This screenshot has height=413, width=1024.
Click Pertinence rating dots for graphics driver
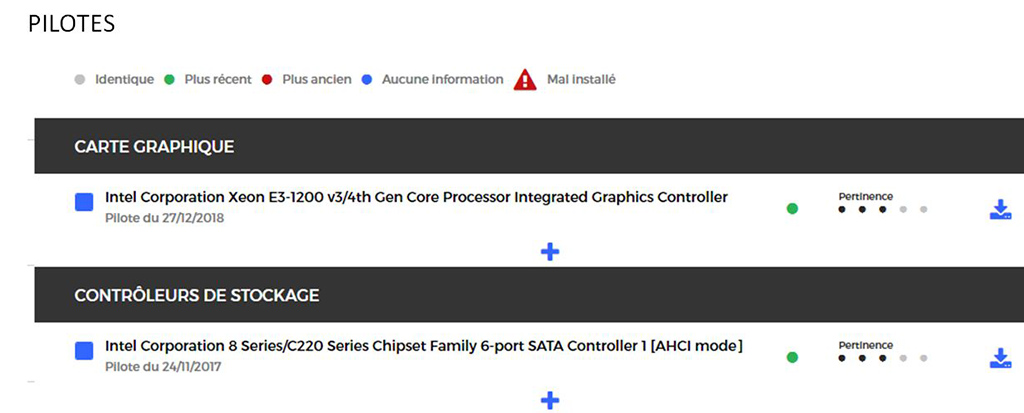[x=882, y=210]
